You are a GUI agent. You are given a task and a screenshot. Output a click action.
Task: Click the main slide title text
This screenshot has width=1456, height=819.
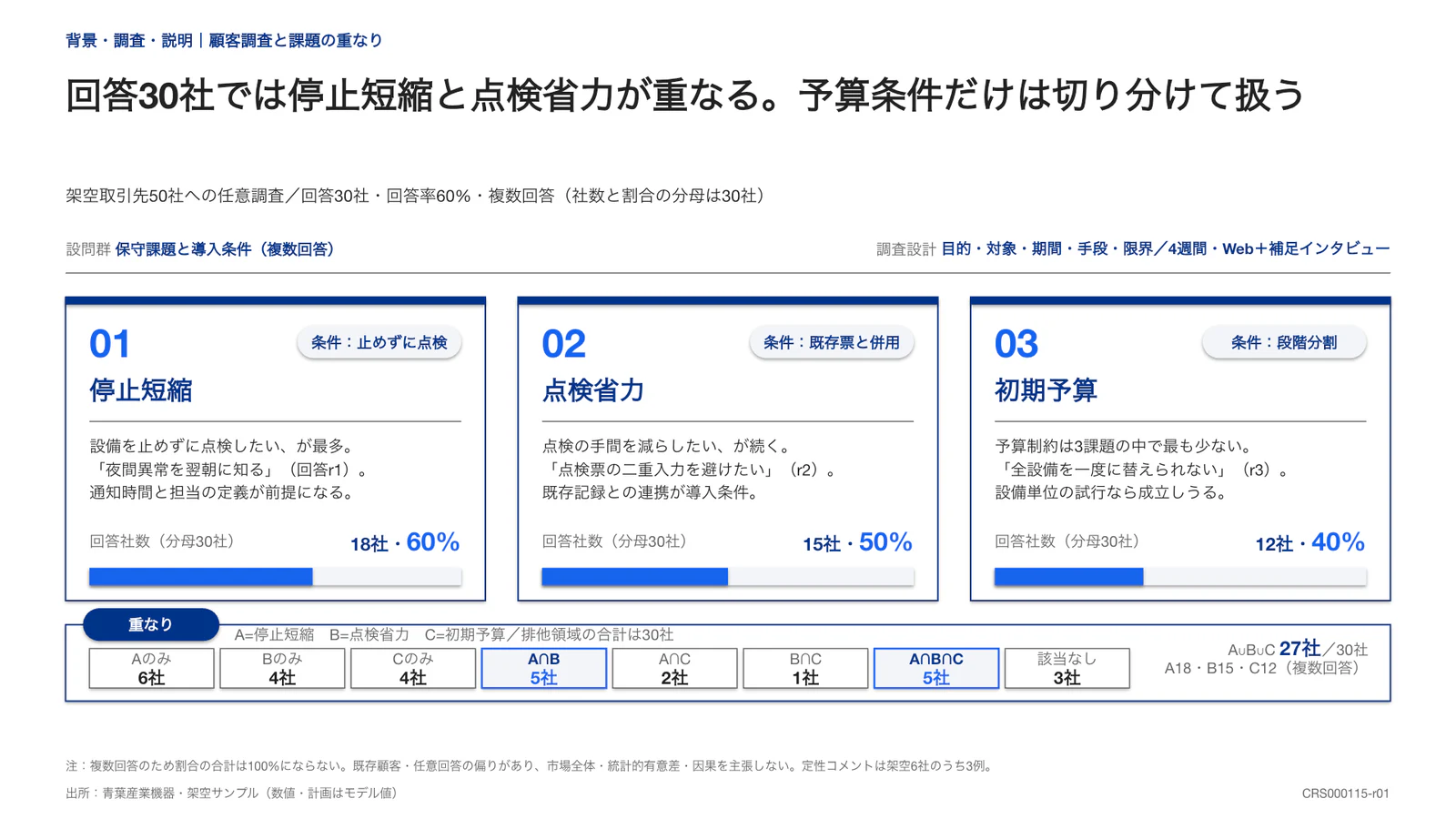tap(685, 96)
